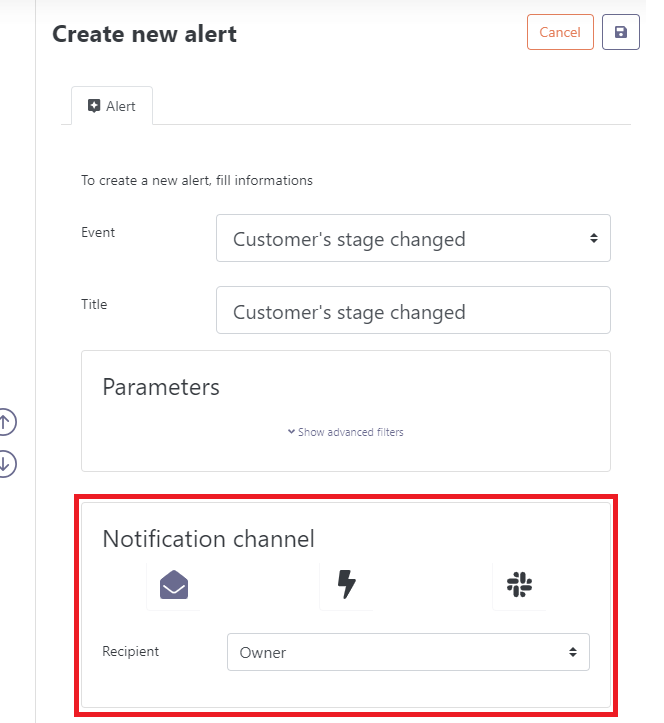Click the arrows on the Event select box
The image size is (664, 723).
click(x=593, y=239)
